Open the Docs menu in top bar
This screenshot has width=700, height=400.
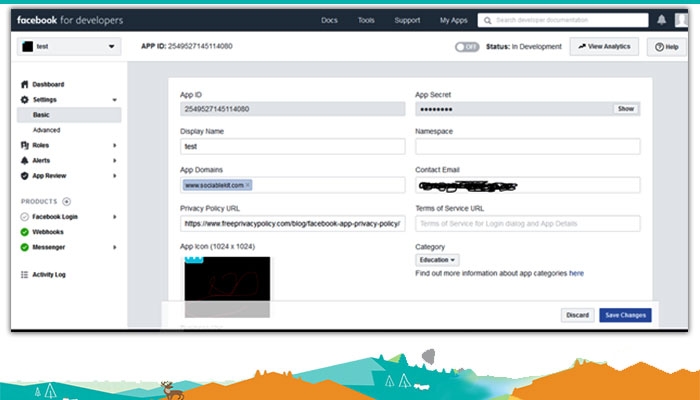click(329, 20)
